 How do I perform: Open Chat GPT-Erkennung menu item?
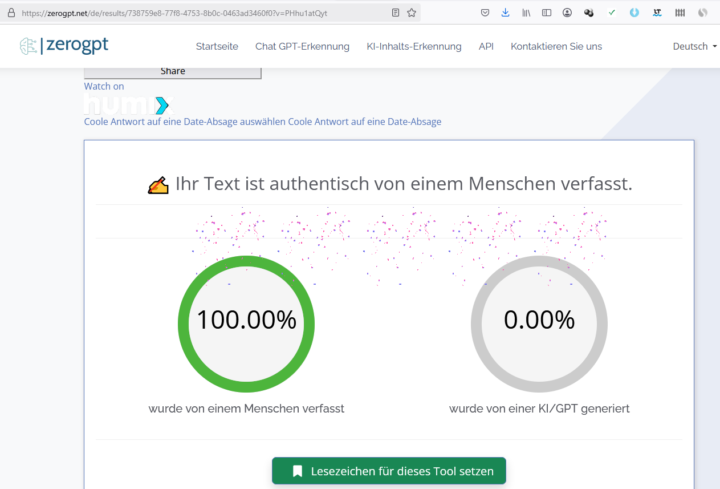(302, 46)
